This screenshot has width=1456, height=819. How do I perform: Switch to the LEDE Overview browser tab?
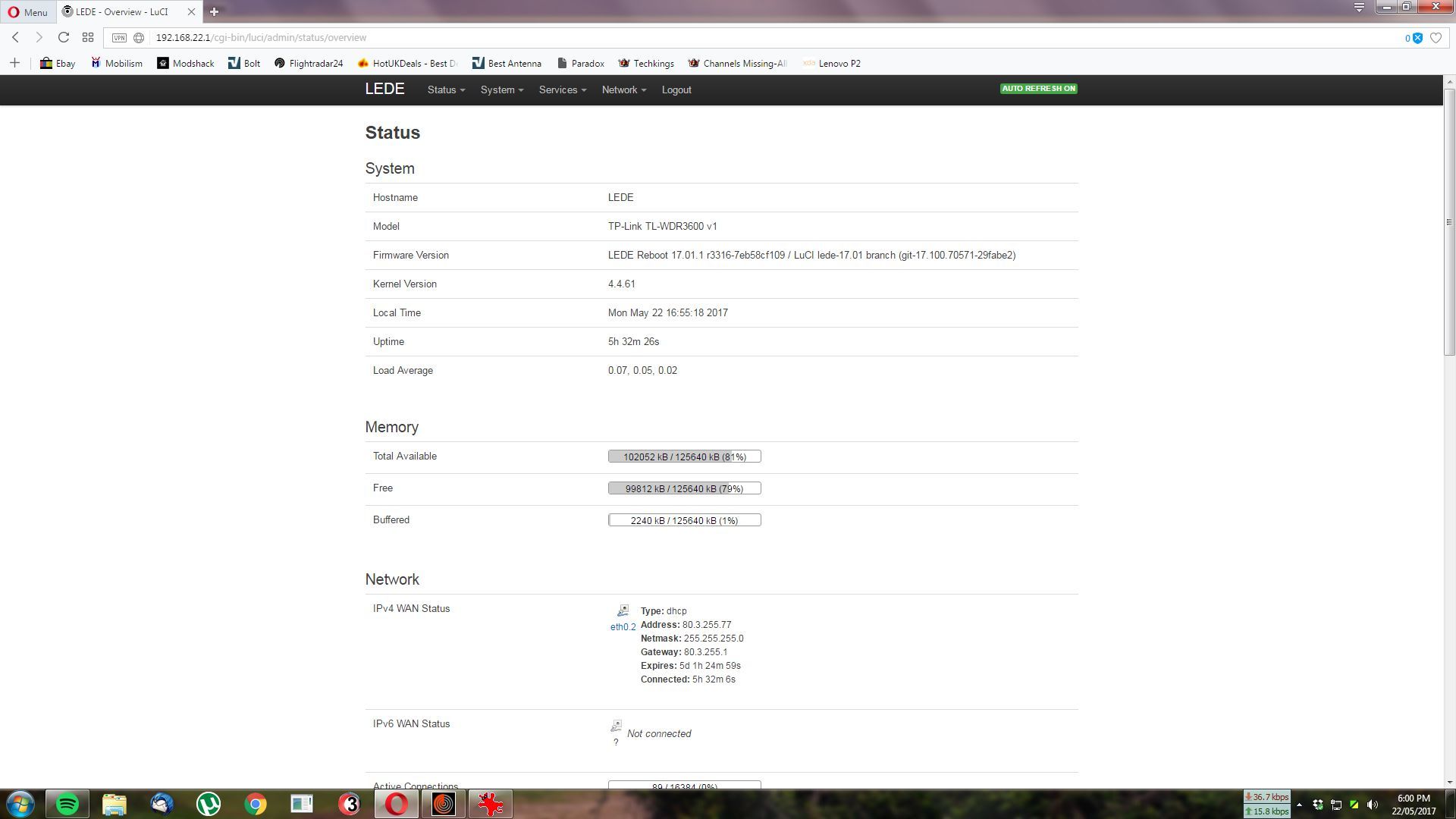click(x=121, y=11)
